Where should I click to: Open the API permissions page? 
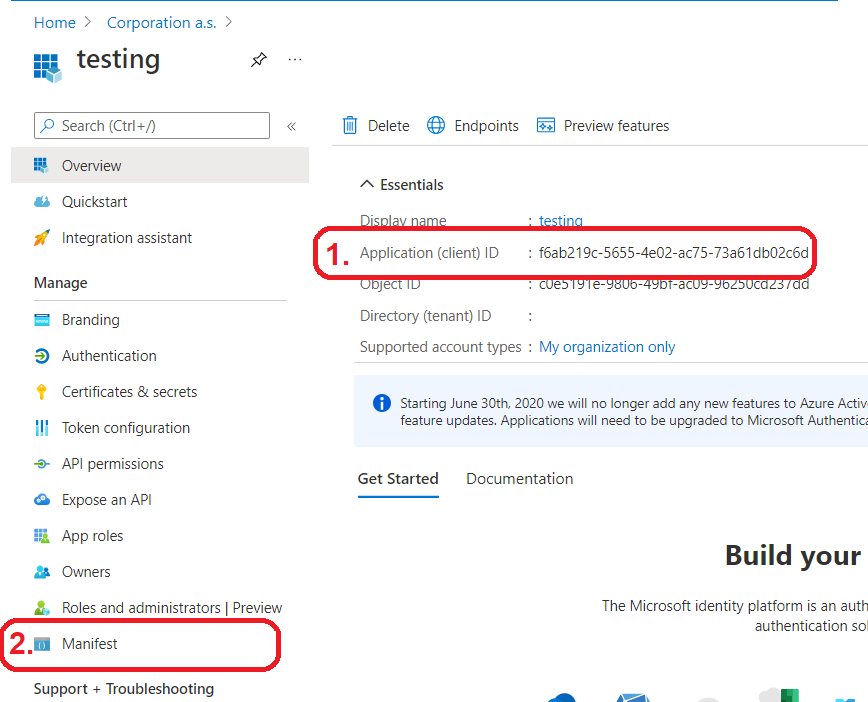[x=112, y=464]
